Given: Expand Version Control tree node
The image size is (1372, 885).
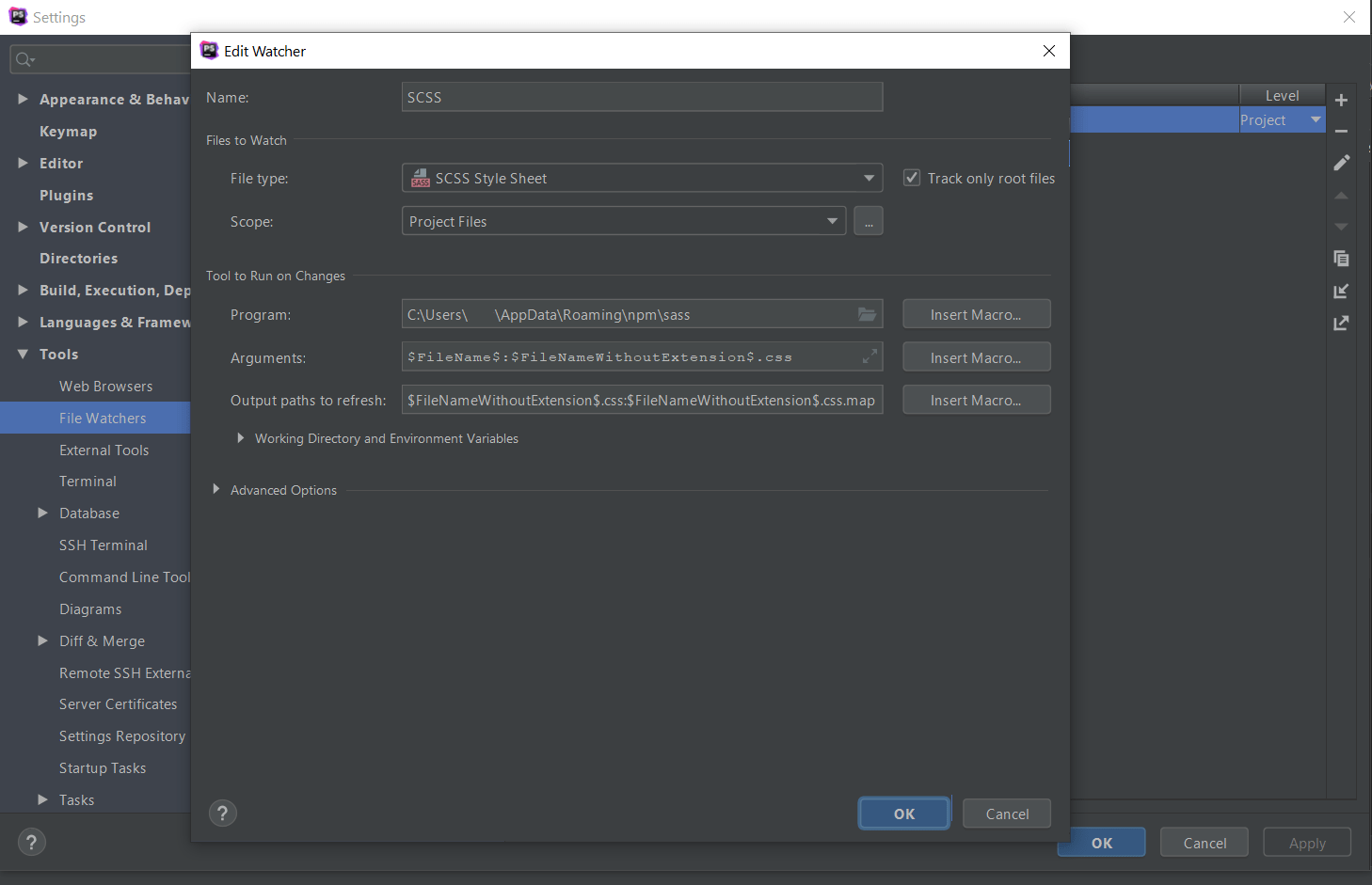Looking at the screenshot, I should (23, 227).
